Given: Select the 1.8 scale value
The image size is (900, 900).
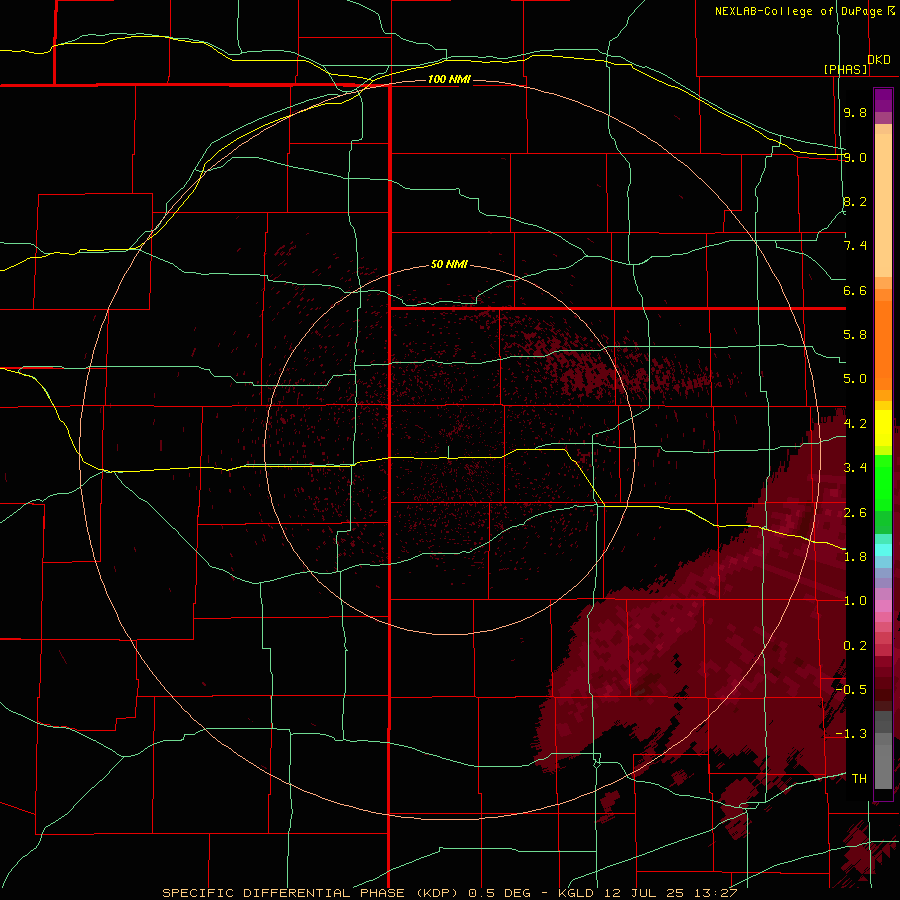Looking at the screenshot, I should coord(855,557).
